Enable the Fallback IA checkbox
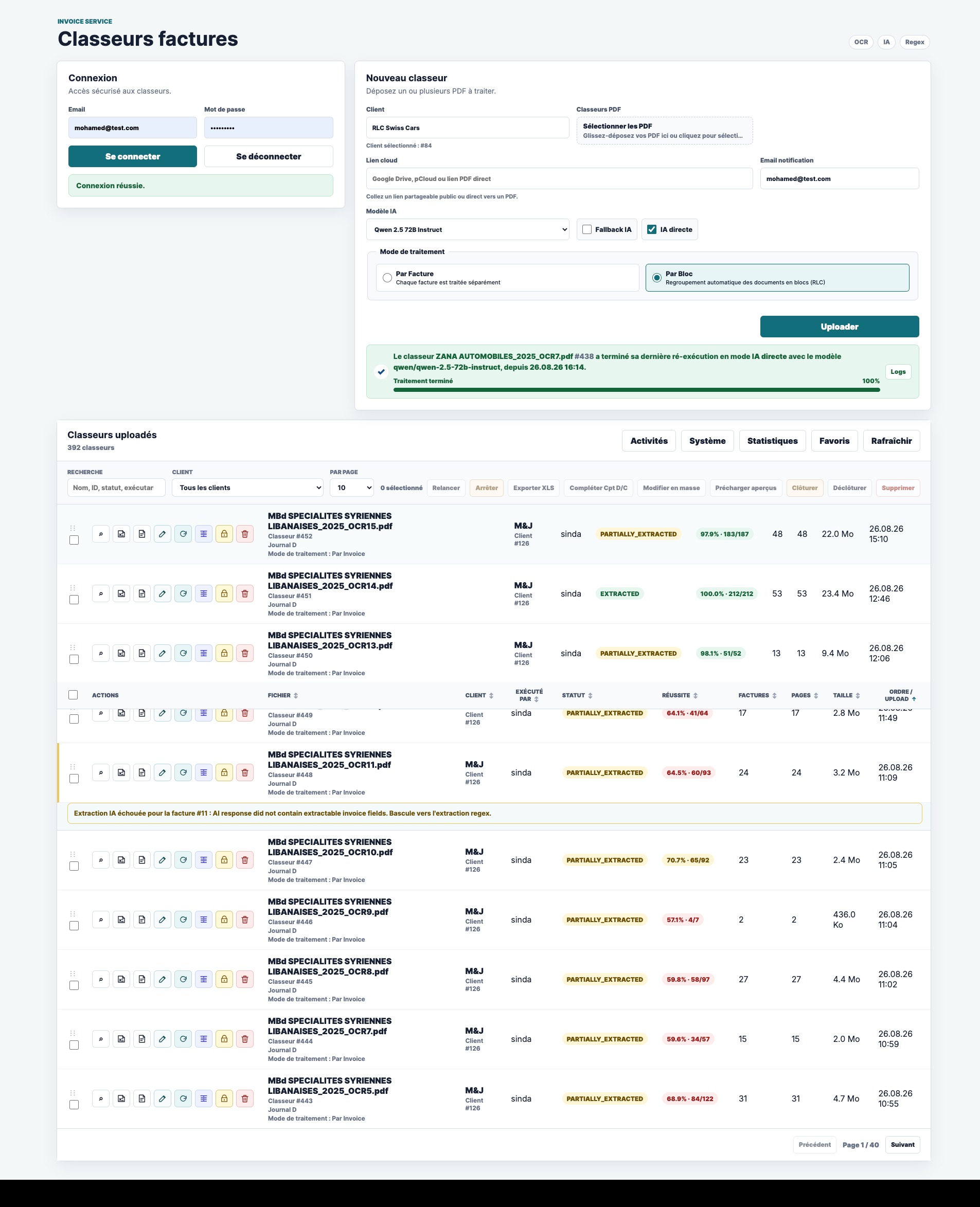Image resolution: width=980 pixels, height=1207 pixels. (587, 230)
